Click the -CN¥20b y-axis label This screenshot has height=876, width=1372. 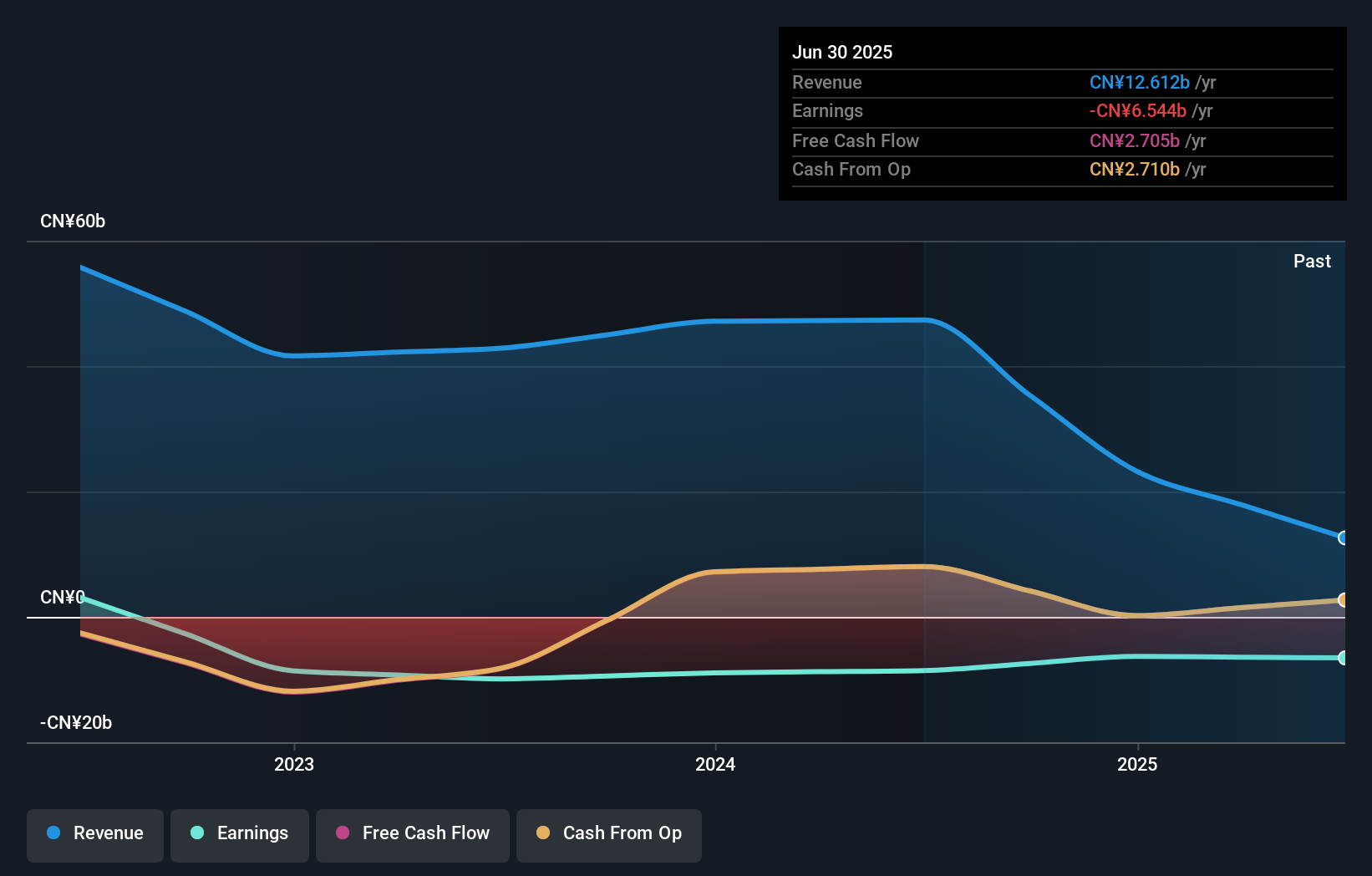point(76,723)
